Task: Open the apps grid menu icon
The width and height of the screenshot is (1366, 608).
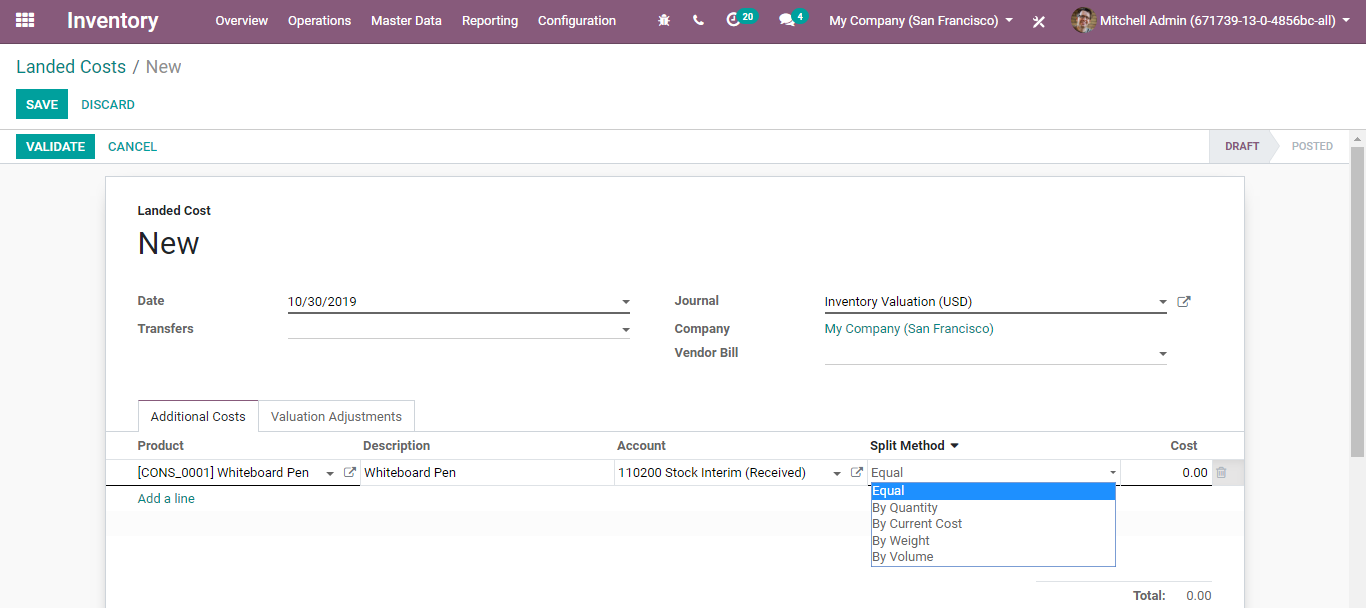Action: 25,20
